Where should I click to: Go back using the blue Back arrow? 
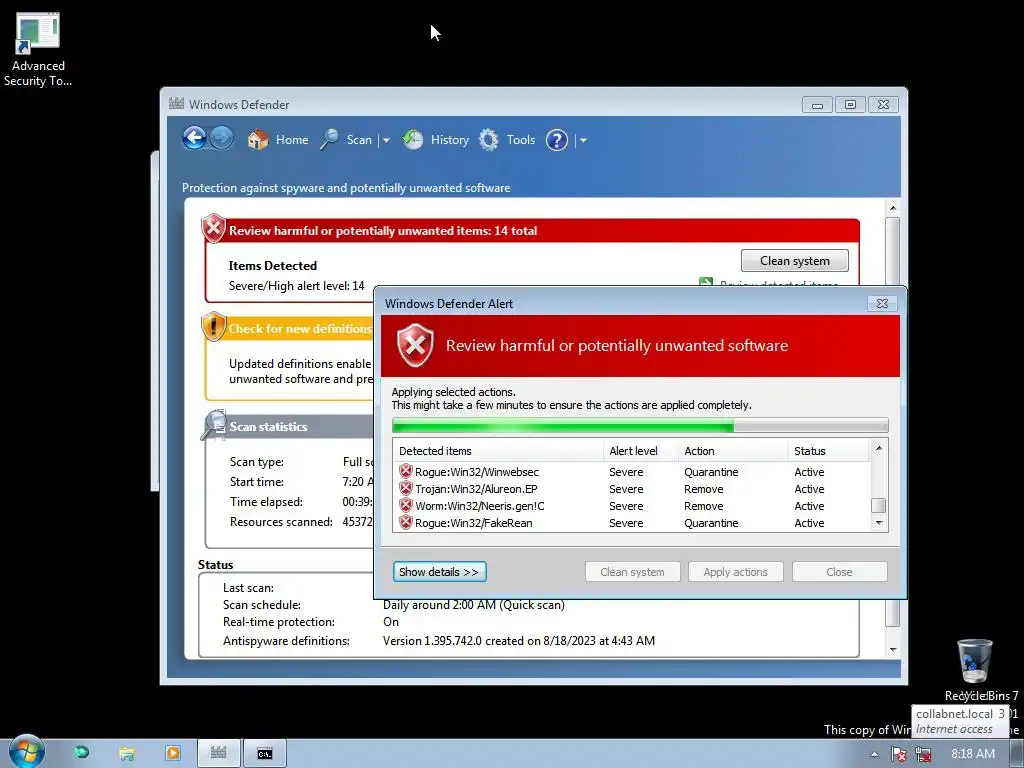(x=194, y=138)
